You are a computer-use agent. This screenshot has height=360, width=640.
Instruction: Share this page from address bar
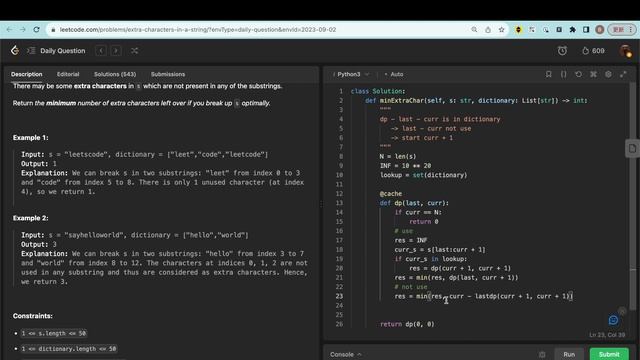coord(488,29)
